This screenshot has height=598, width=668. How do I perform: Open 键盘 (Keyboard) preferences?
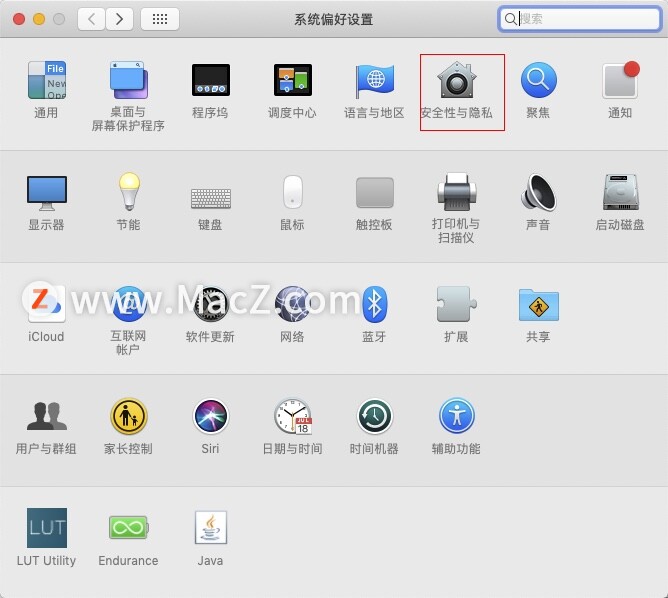pyautogui.click(x=211, y=198)
